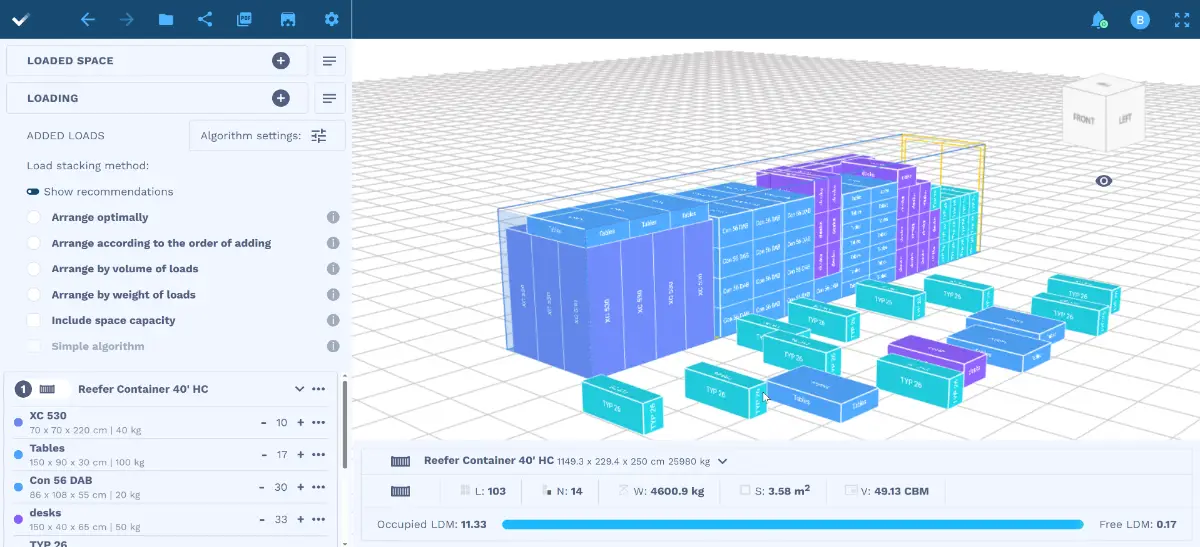The image size is (1200, 547).
Task: Click the Occupied LDM progress bar
Action: tap(791, 524)
